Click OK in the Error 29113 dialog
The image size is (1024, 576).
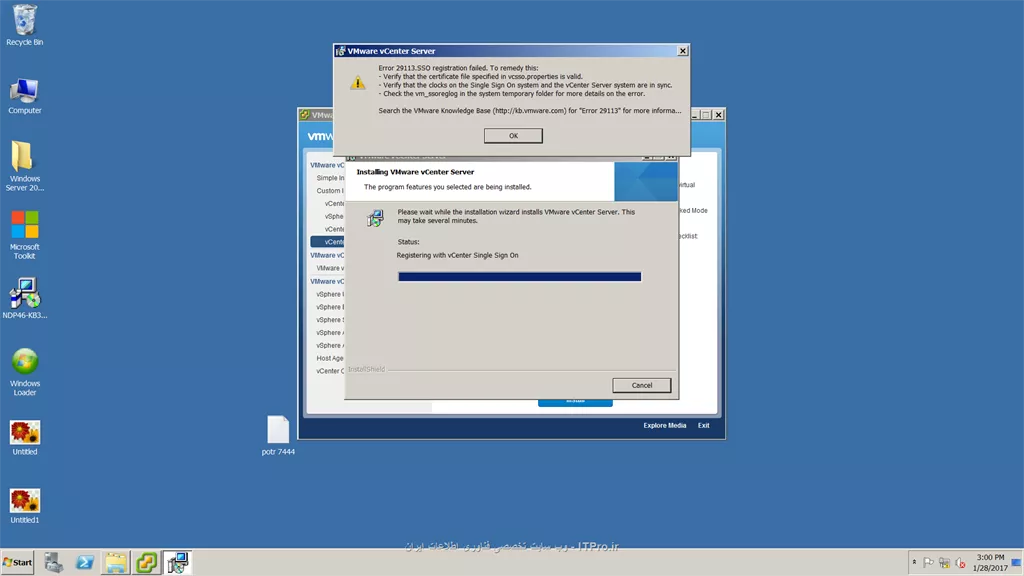pos(513,136)
